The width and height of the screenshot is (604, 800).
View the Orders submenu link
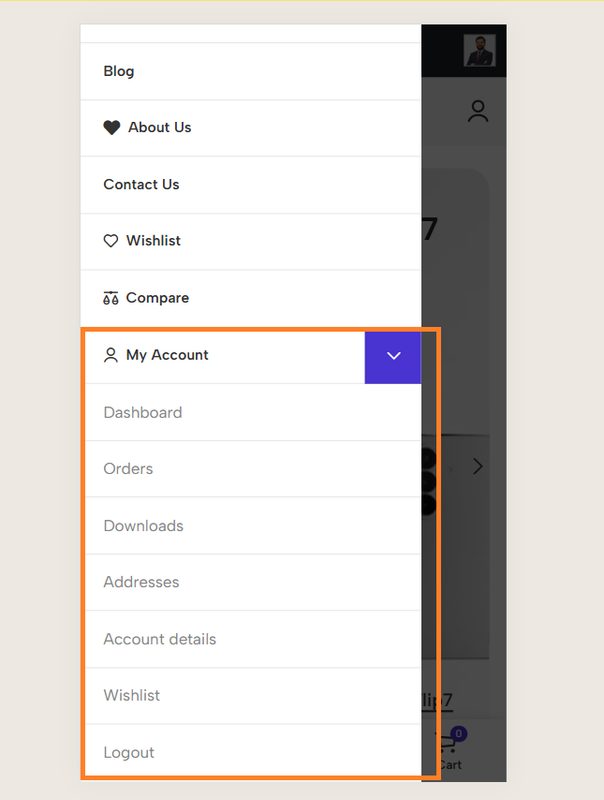128,468
